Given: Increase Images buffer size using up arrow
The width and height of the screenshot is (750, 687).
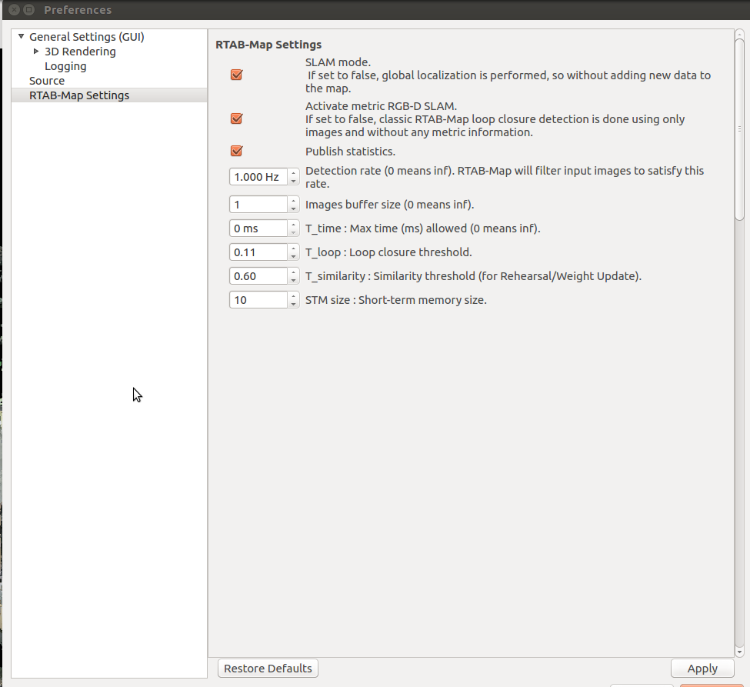Looking at the screenshot, I should pos(293,200).
